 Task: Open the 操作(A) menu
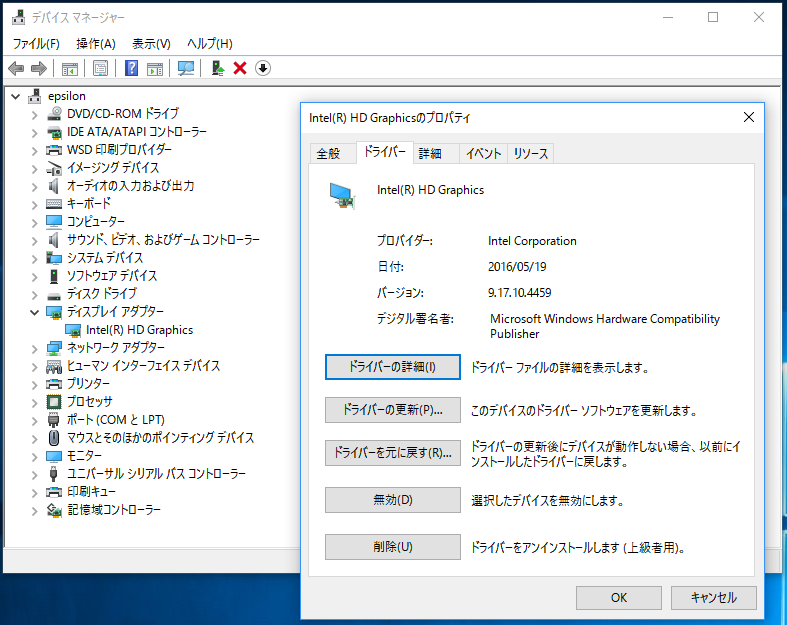tap(96, 44)
